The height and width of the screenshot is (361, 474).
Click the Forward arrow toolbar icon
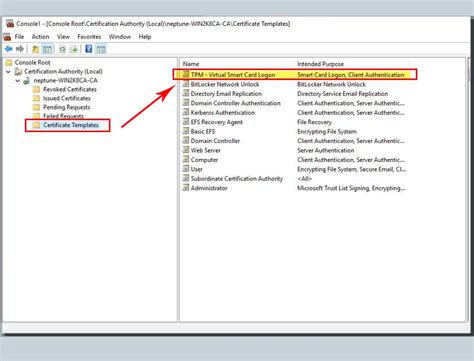pyautogui.click(x=20, y=49)
